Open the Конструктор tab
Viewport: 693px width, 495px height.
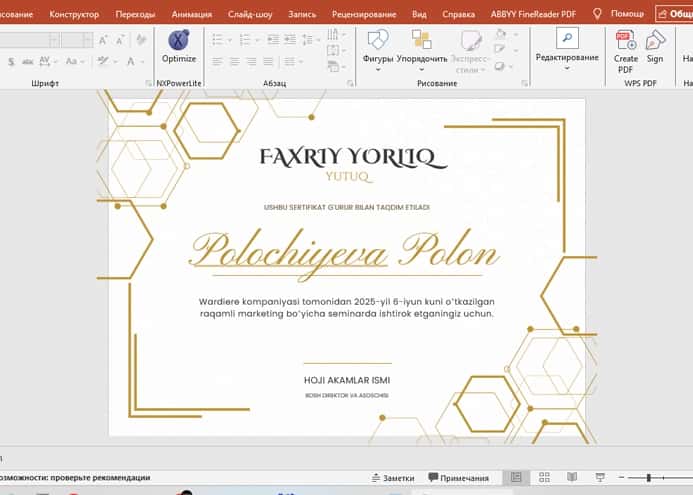(74, 14)
